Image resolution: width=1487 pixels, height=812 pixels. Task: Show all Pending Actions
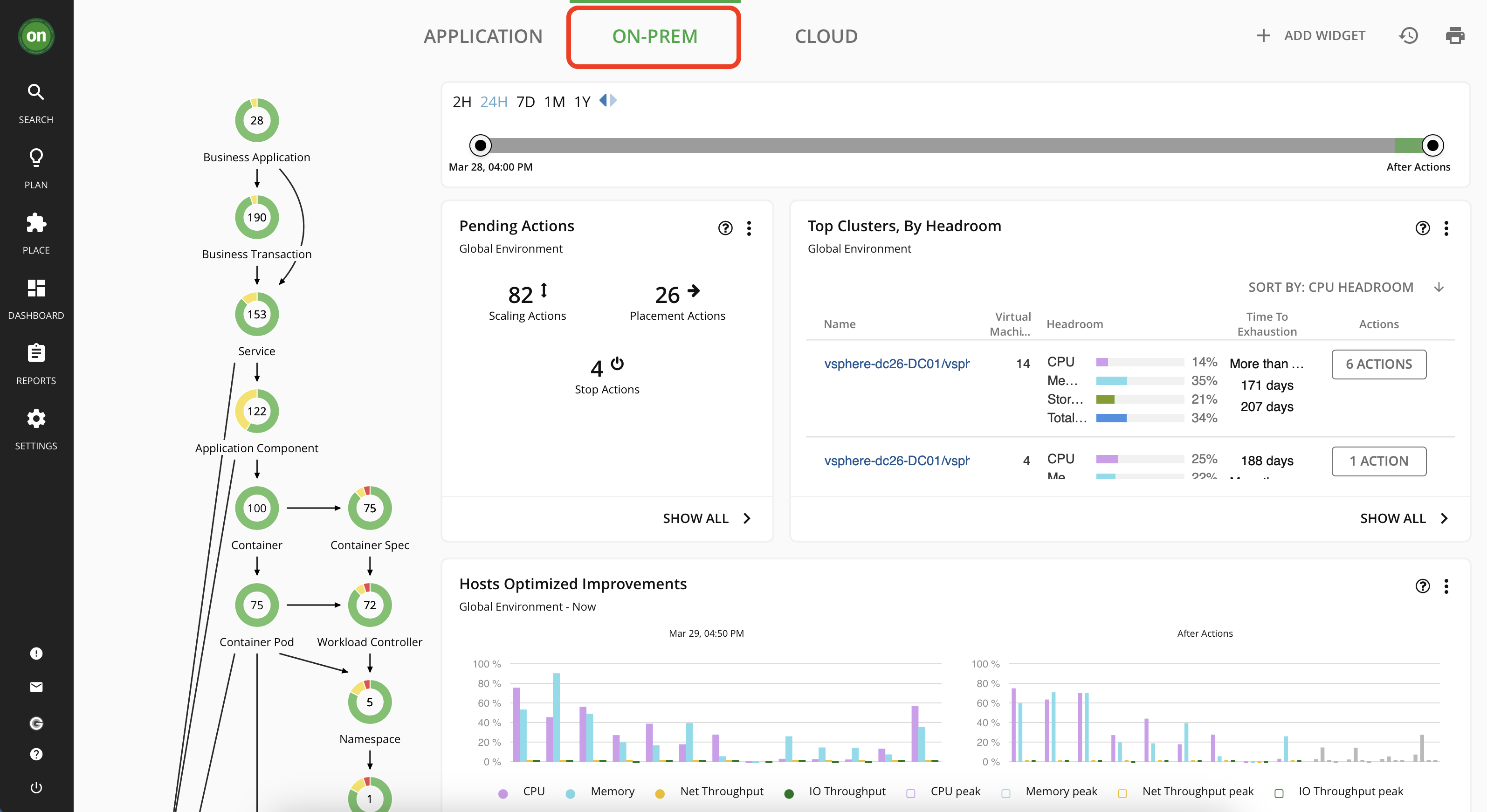coord(707,518)
